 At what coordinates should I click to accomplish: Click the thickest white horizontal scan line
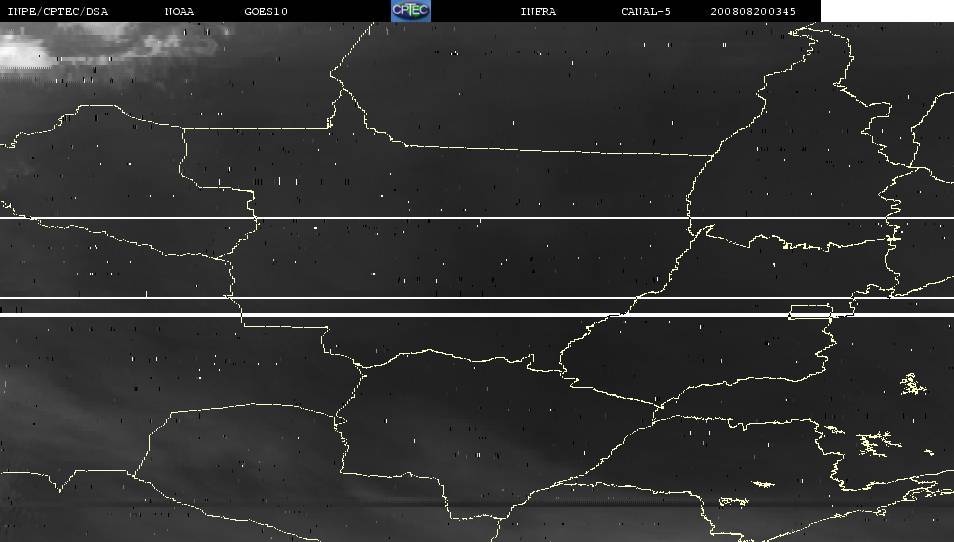[400, 315]
